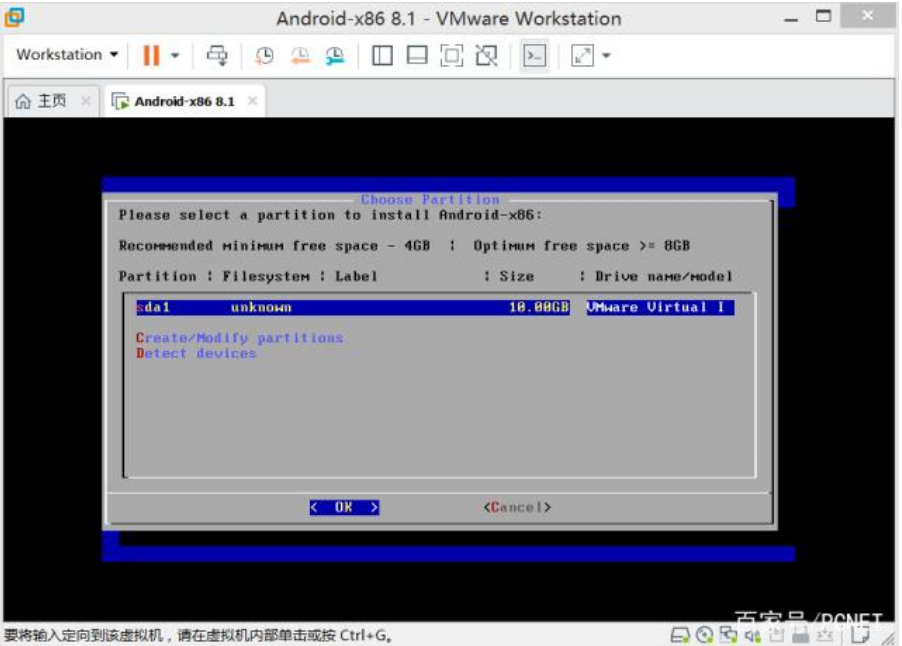Select the sda1 partition row
The image size is (902, 646).
coord(435,307)
